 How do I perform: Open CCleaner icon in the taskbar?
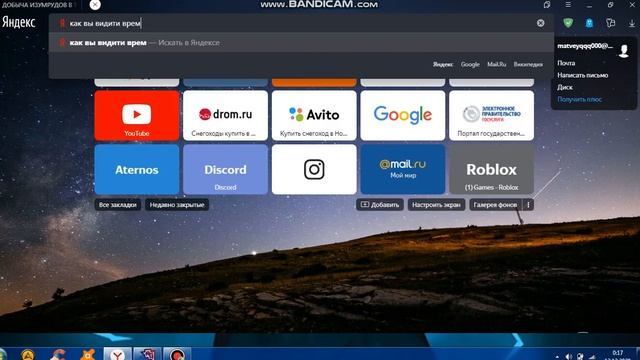[x=58, y=354]
